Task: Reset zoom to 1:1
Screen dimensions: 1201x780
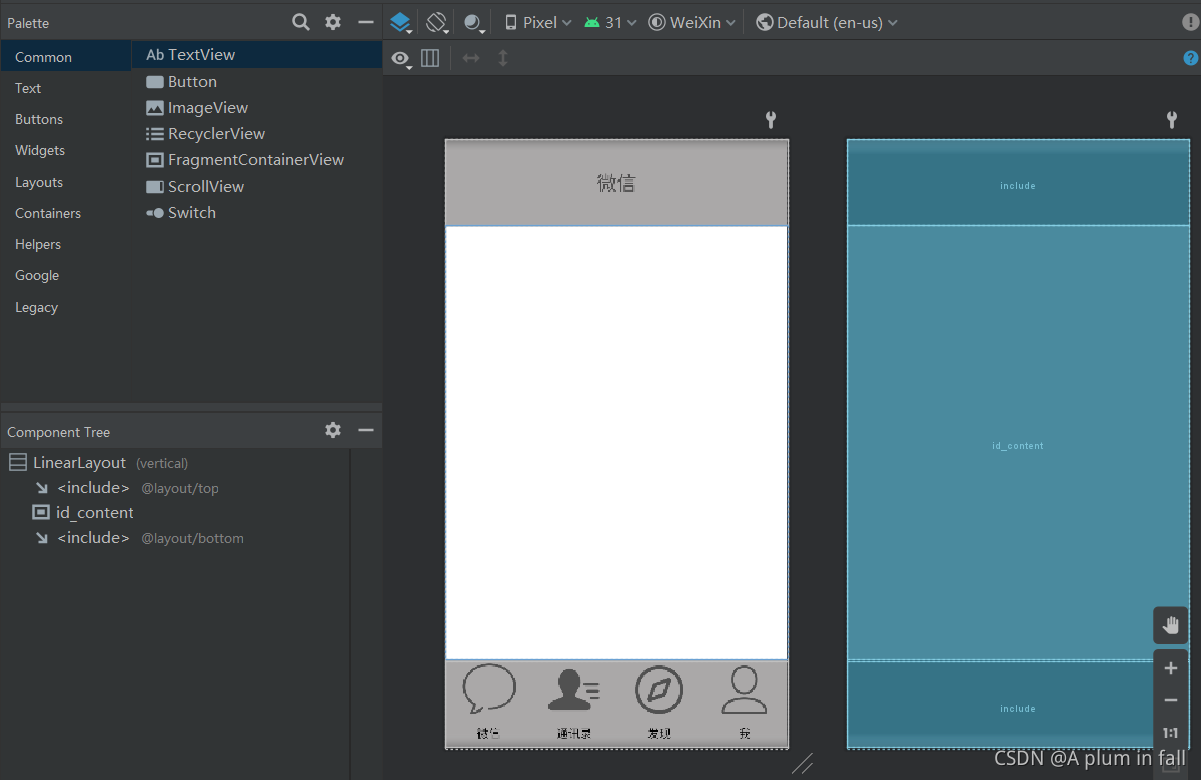Action: pos(1171,733)
